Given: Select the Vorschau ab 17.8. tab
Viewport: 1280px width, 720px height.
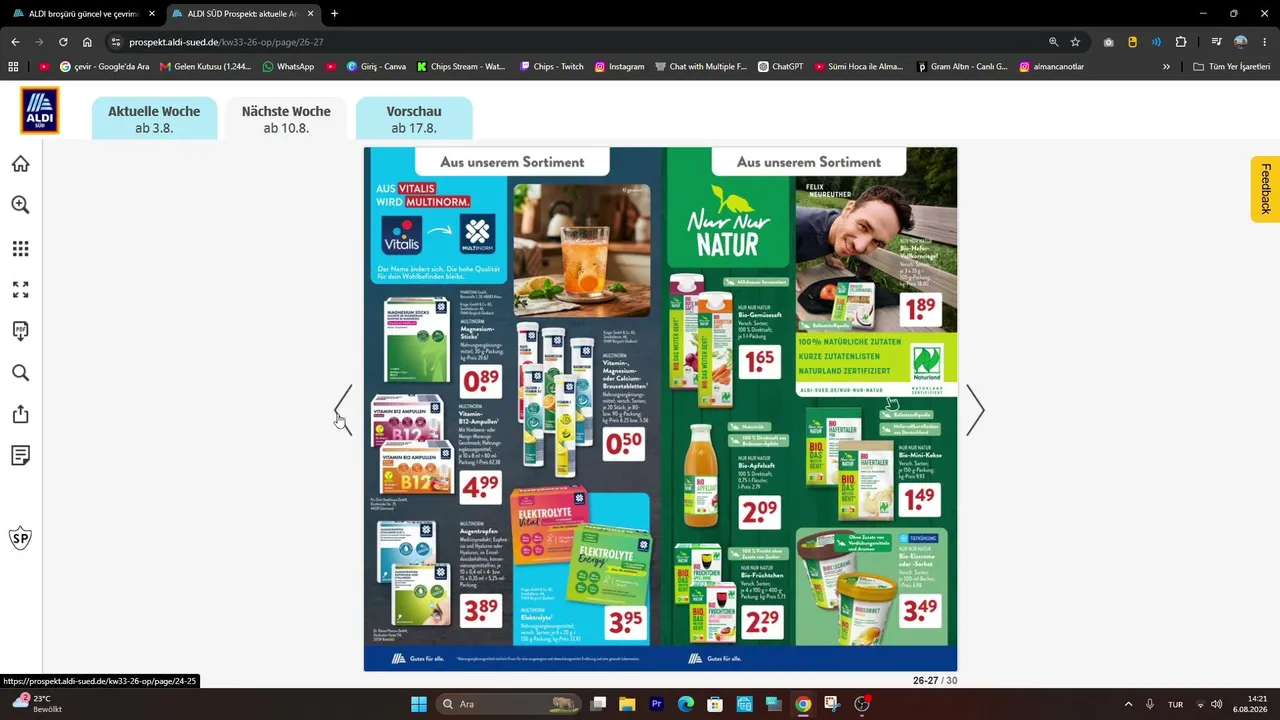Looking at the screenshot, I should point(414,119).
